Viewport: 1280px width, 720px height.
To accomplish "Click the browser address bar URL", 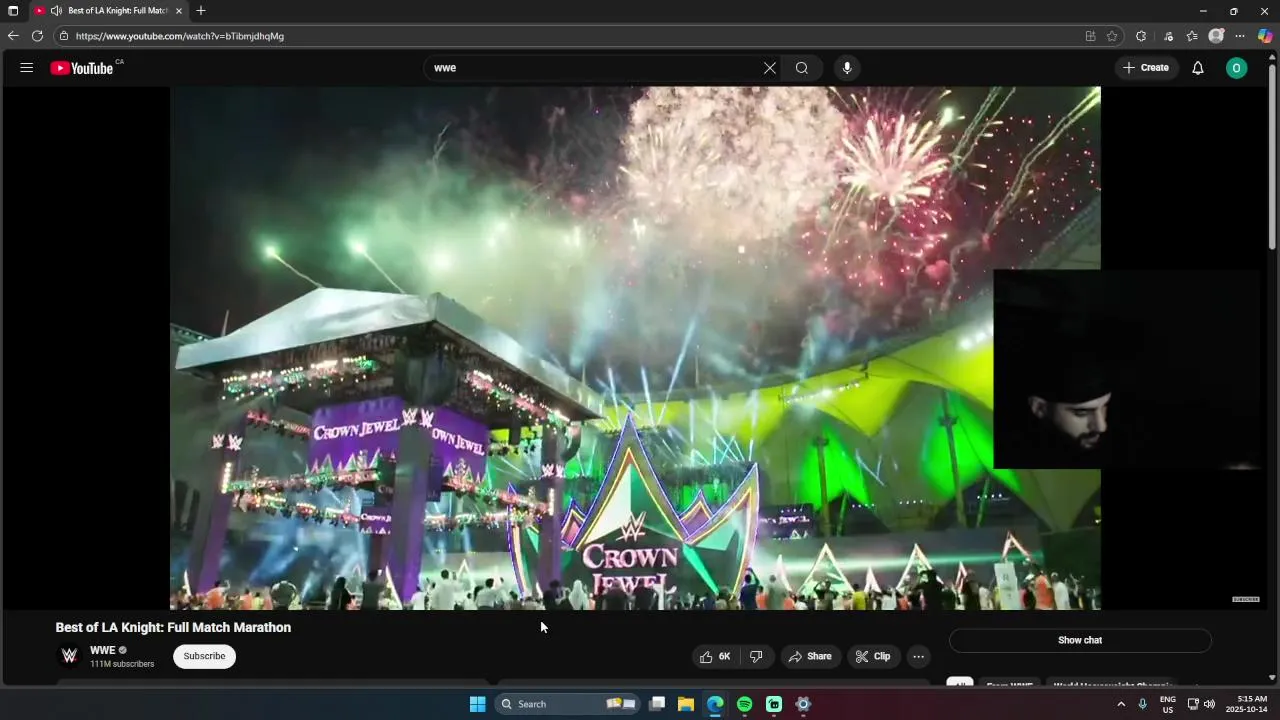I will 180,36.
